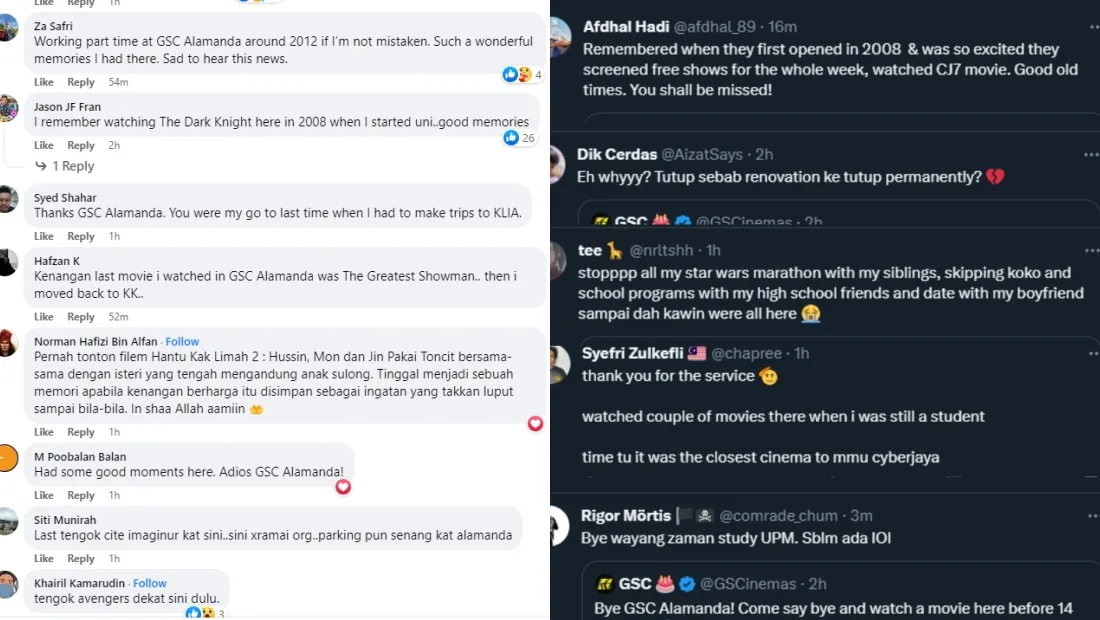The width and height of the screenshot is (1100, 620).
Task: Click the verified badge beside GSC in Rigor Mörtis's quoted tweet
Action: coord(687,584)
